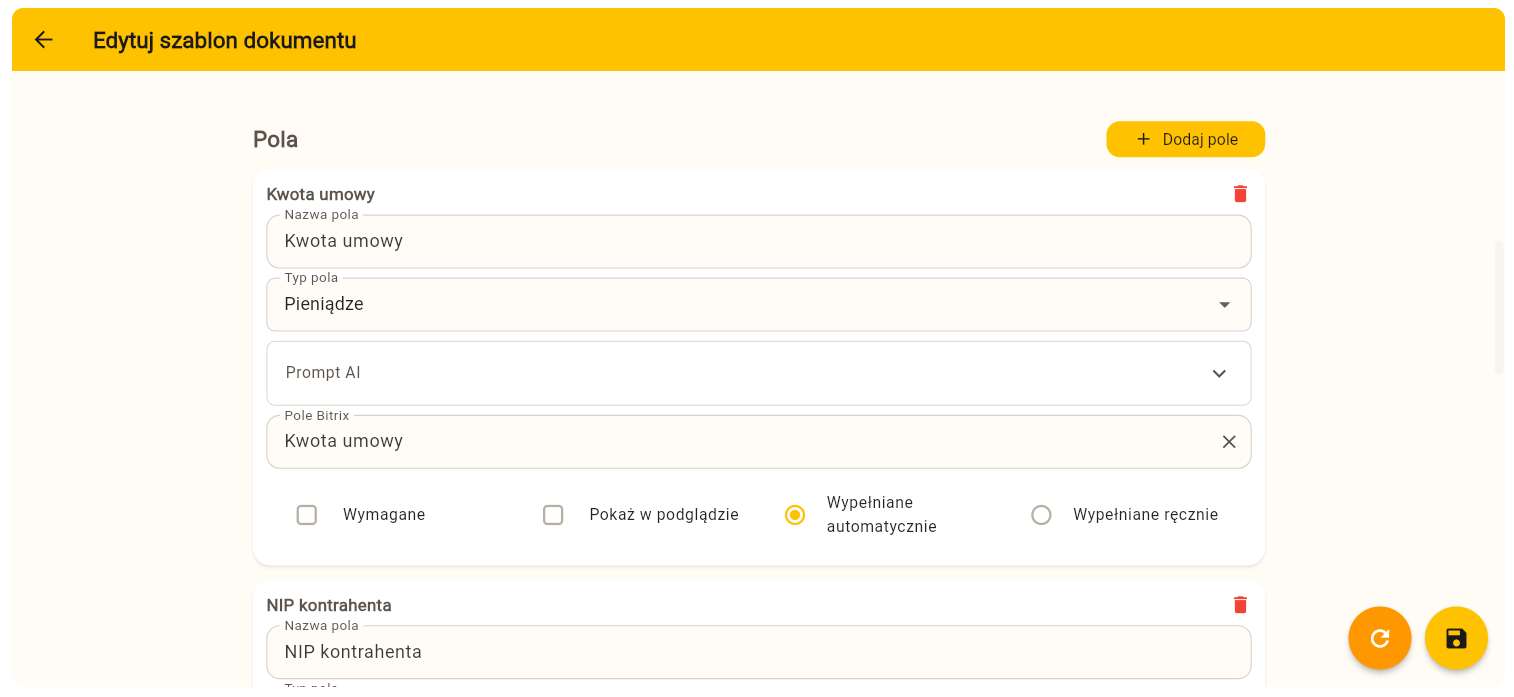Click the Edytuj szablon dokumentu page title

tap(224, 40)
